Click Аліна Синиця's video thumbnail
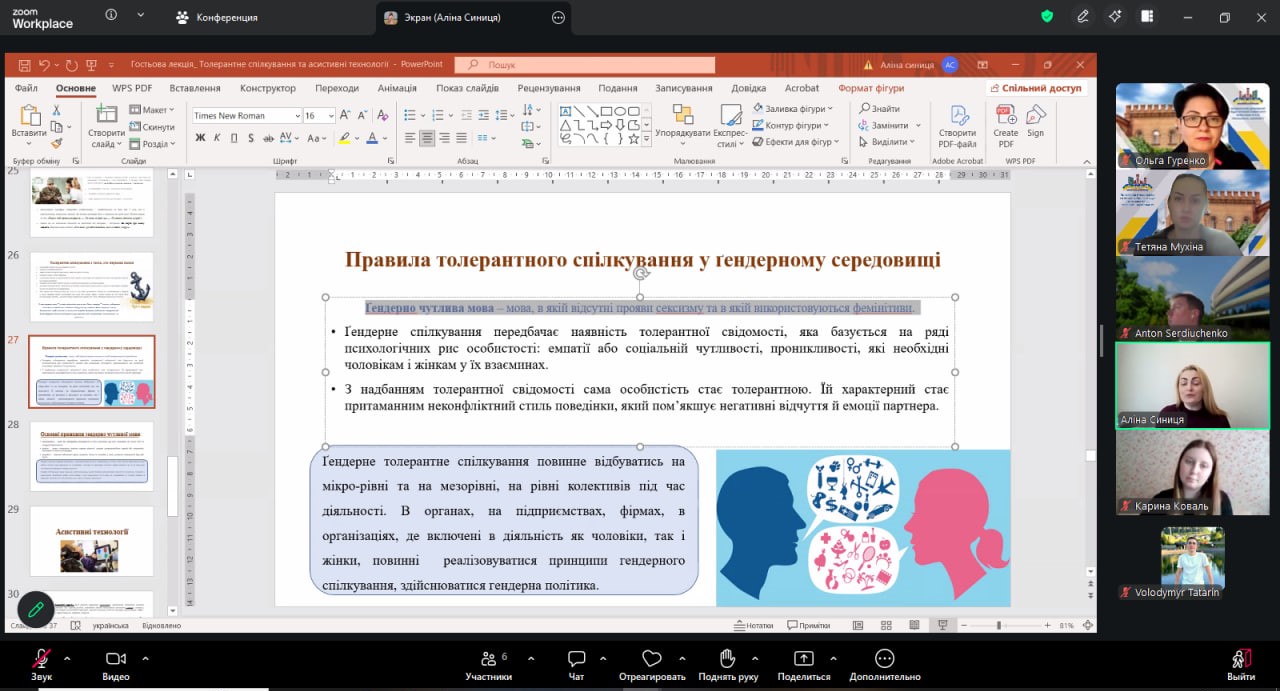Image resolution: width=1280 pixels, height=691 pixels. point(1192,385)
